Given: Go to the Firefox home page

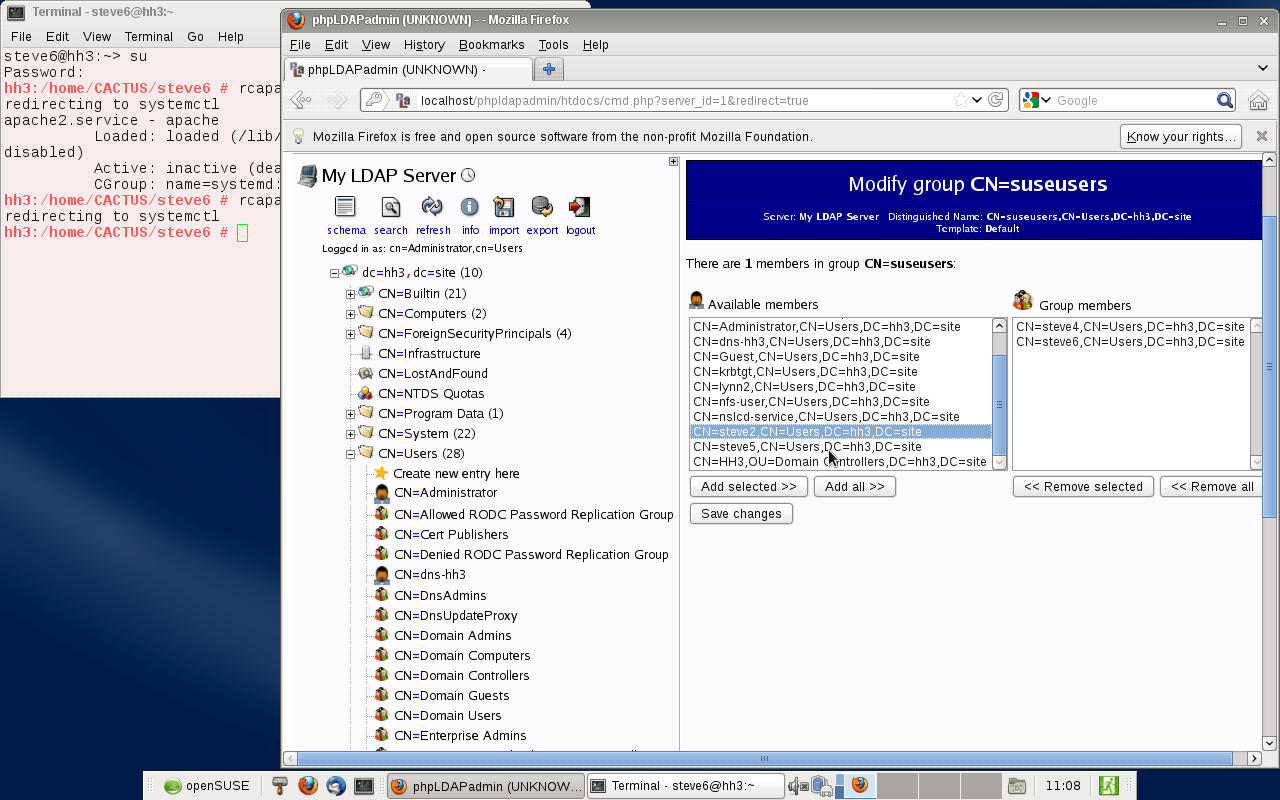Looking at the screenshot, I should tap(1258, 100).
